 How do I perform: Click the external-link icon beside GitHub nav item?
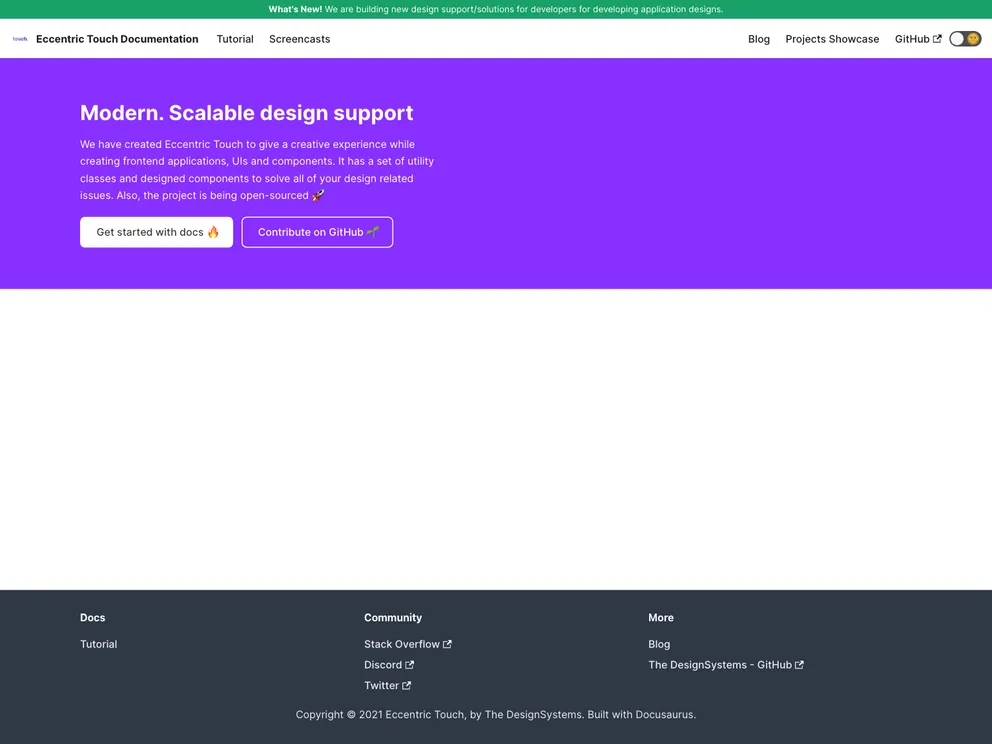click(937, 38)
